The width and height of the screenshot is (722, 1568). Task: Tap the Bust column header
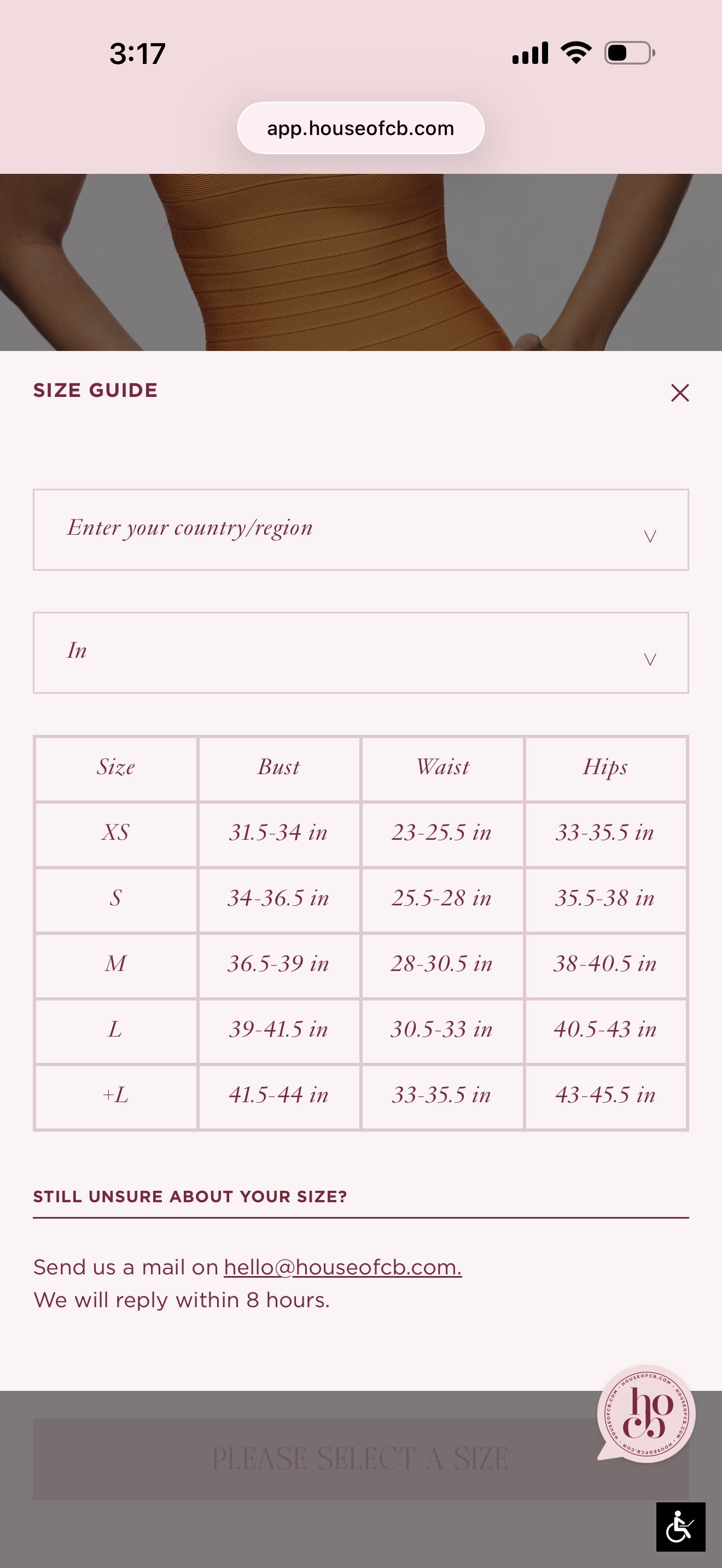(x=279, y=768)
